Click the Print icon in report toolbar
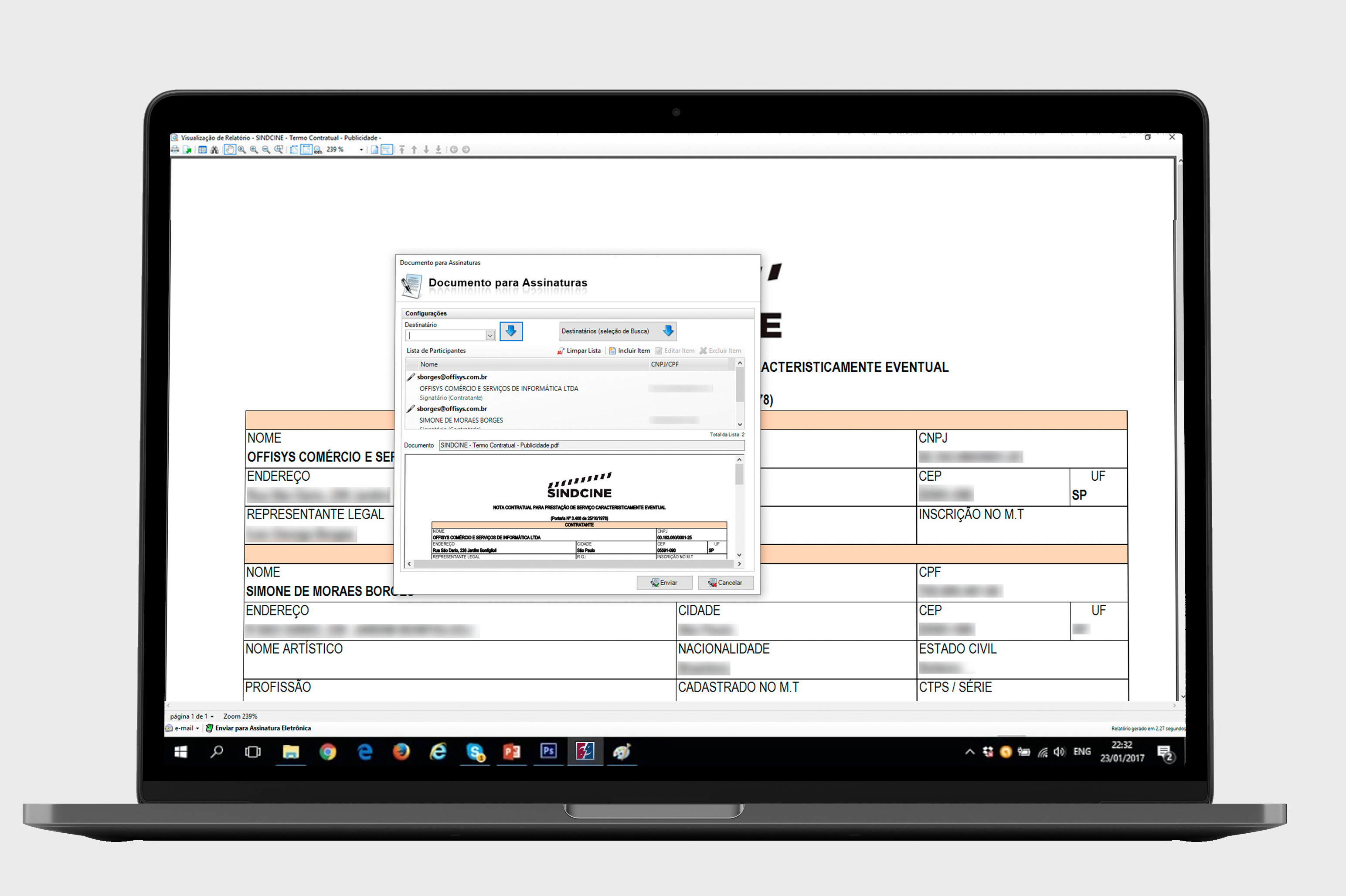The height and width of the screenshot is (896, 1346). (175, 150)
